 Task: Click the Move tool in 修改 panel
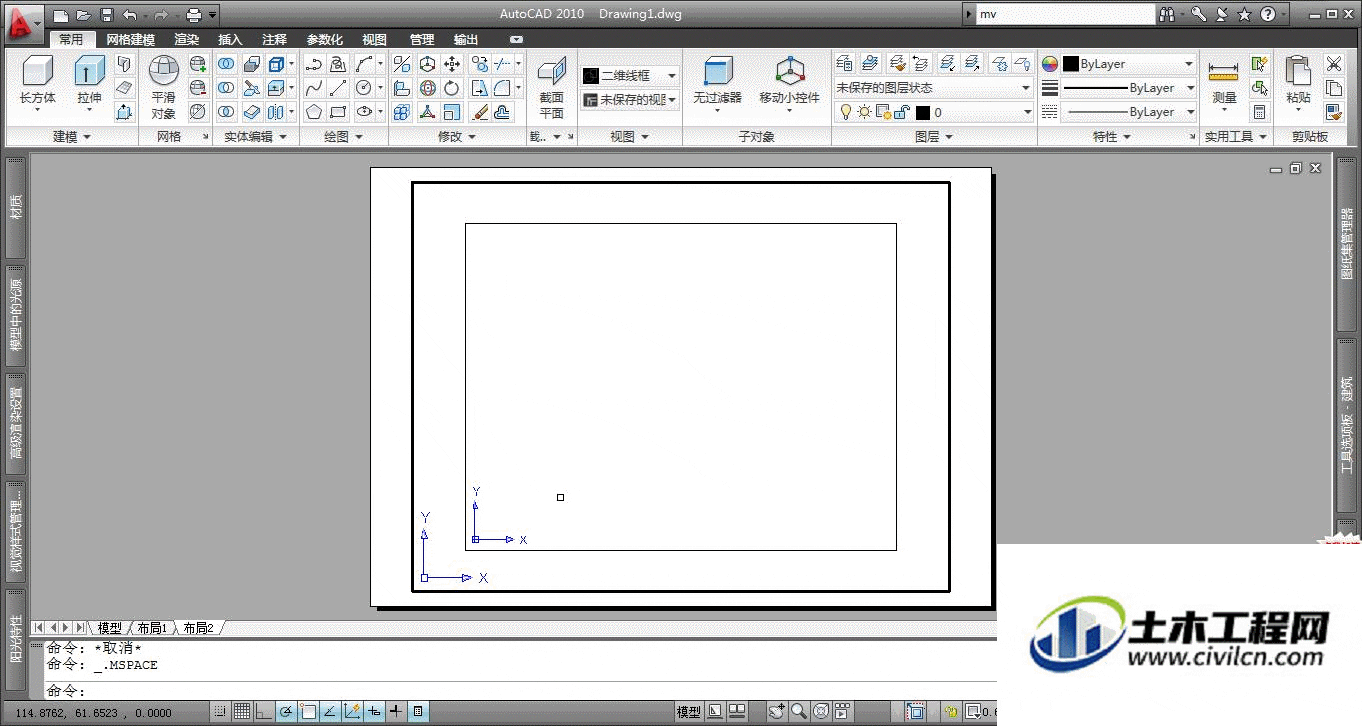pyautogui.click(x=452, y=63)
